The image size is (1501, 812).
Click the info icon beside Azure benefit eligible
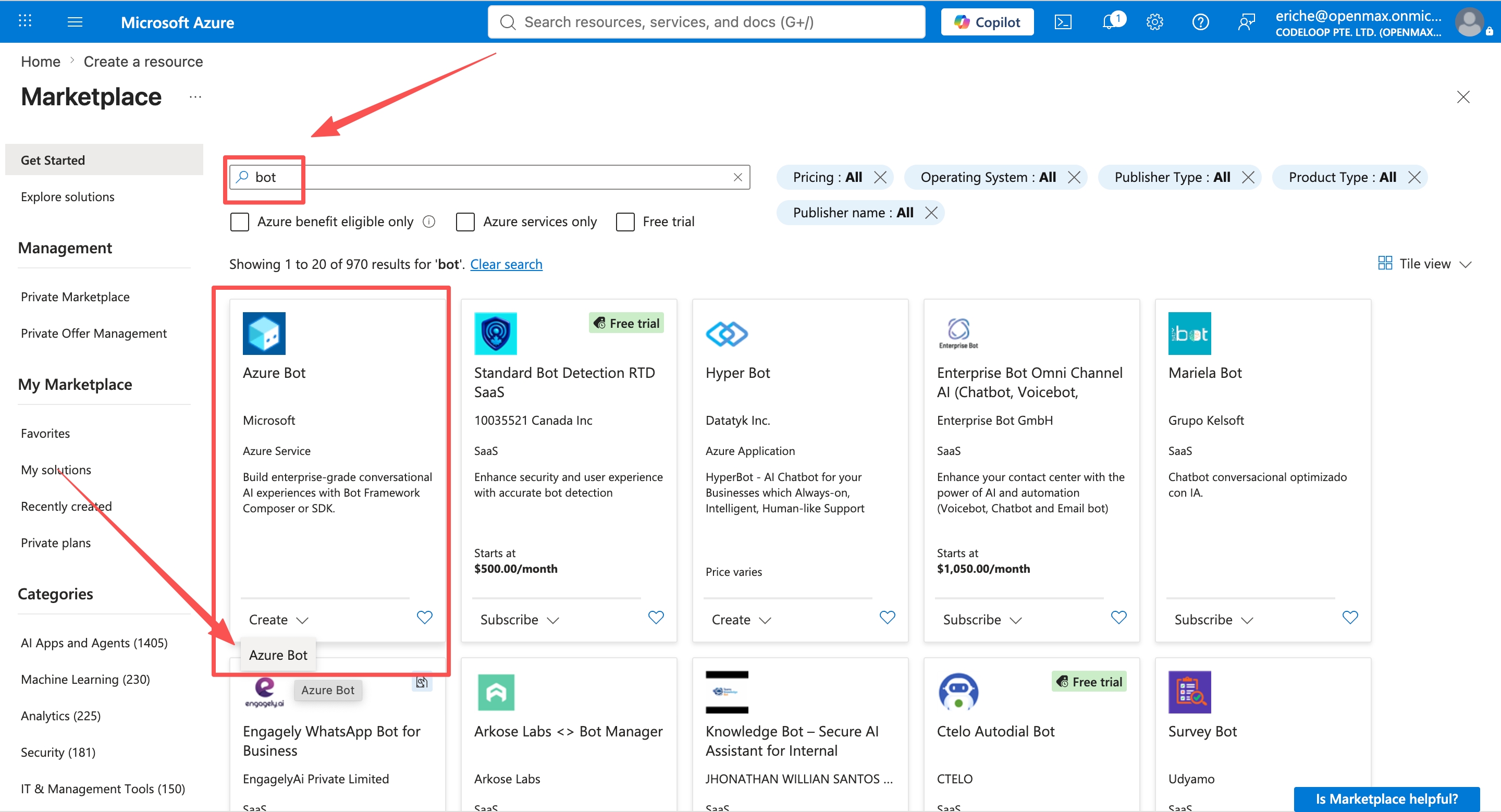[429, 222]
